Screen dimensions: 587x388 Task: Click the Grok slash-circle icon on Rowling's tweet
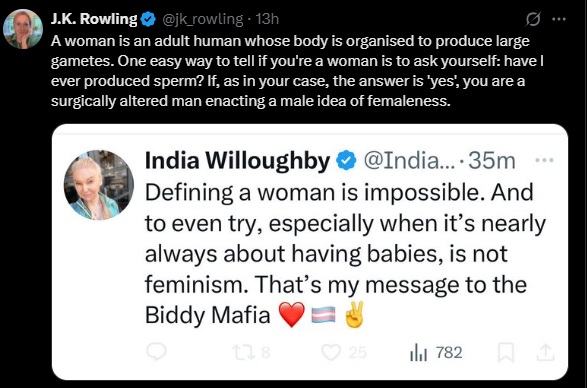click(x=532, y=19)
